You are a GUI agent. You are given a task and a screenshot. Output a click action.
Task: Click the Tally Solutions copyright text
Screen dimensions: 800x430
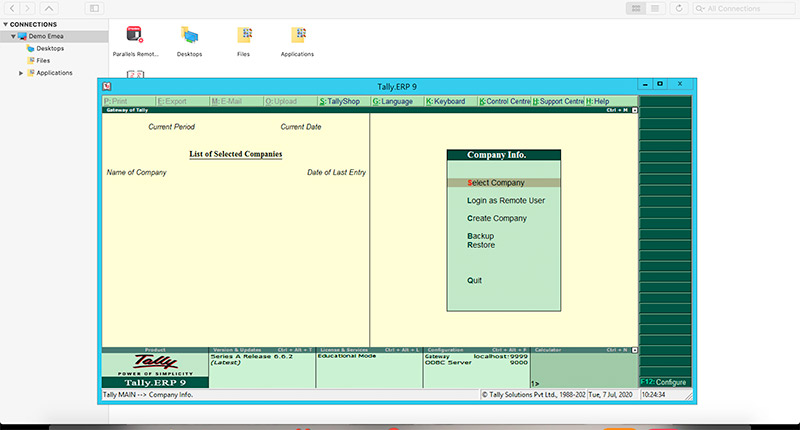pos(534,395)
